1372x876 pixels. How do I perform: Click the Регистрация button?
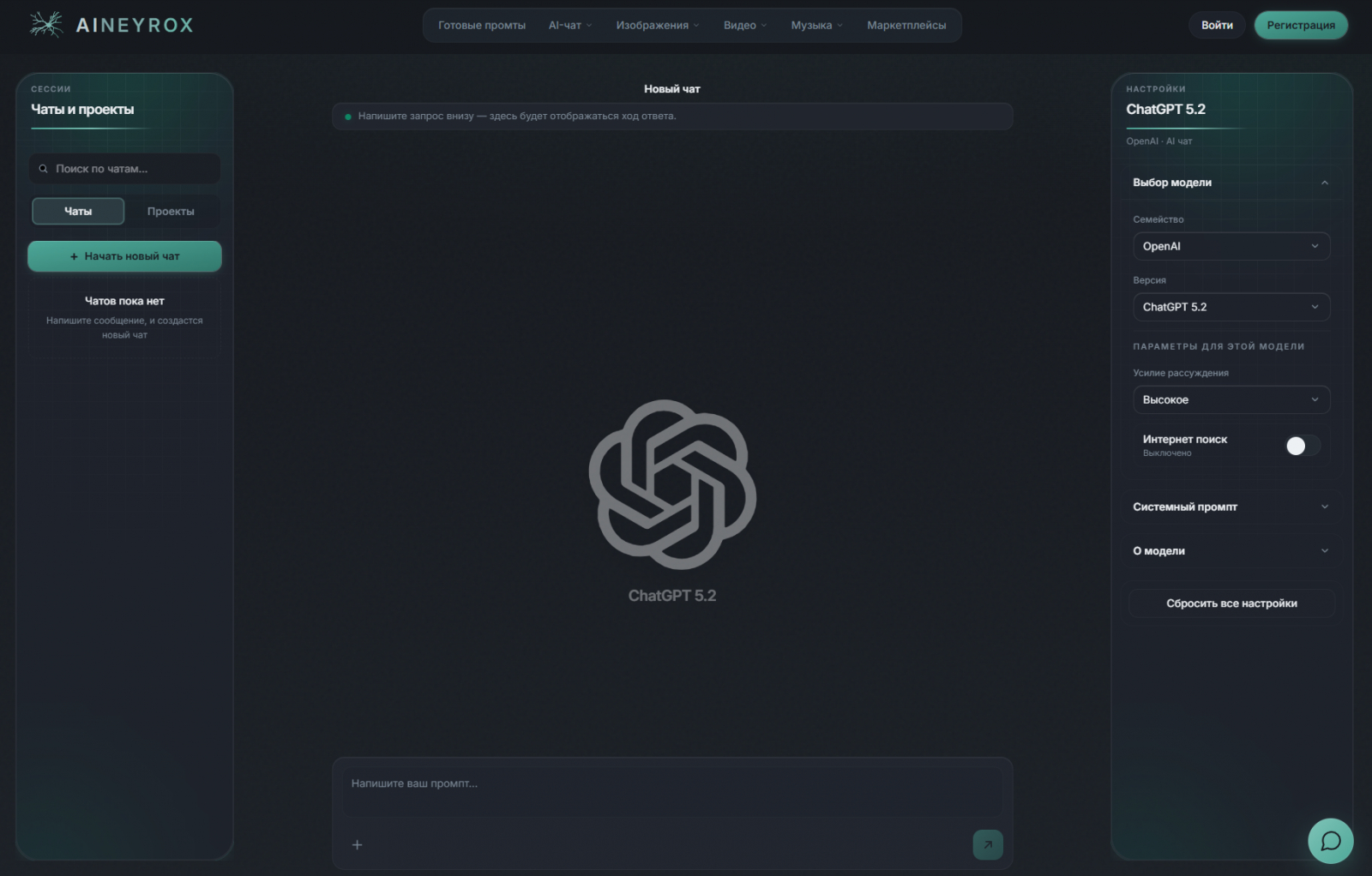click(1301, 25)
